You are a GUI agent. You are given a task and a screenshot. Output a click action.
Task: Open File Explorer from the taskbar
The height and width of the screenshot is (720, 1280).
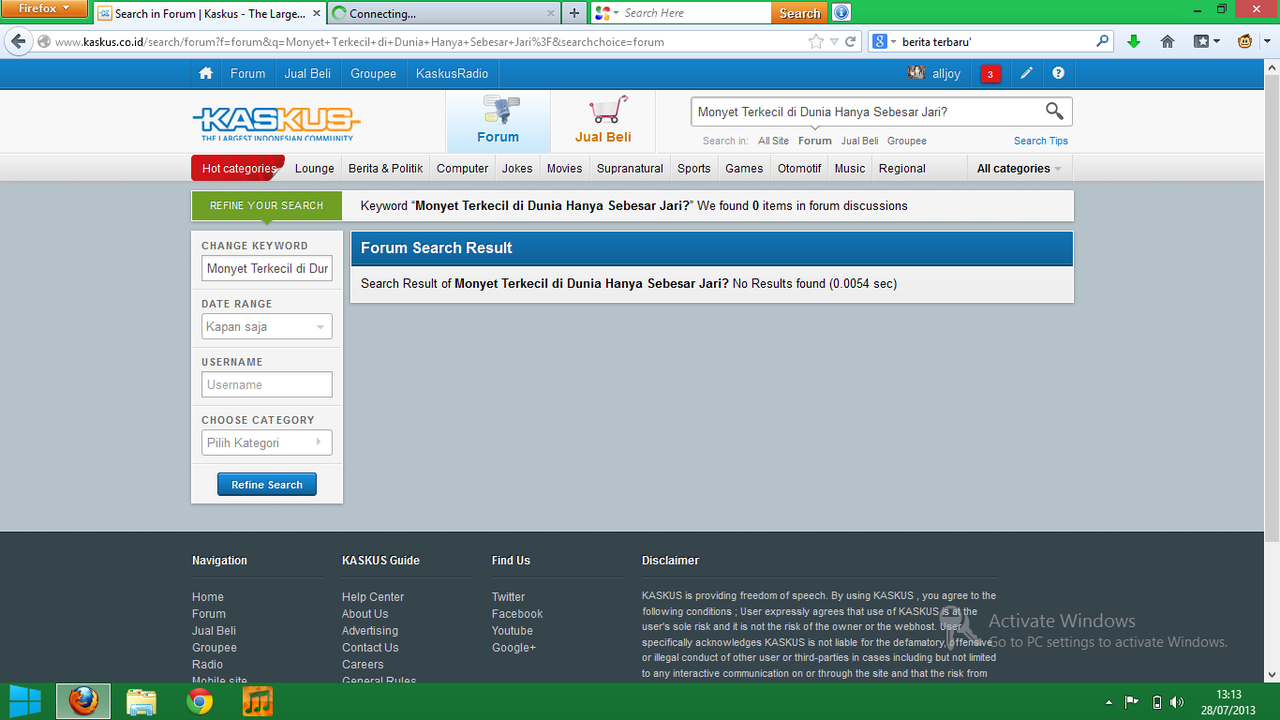(142, 702)
